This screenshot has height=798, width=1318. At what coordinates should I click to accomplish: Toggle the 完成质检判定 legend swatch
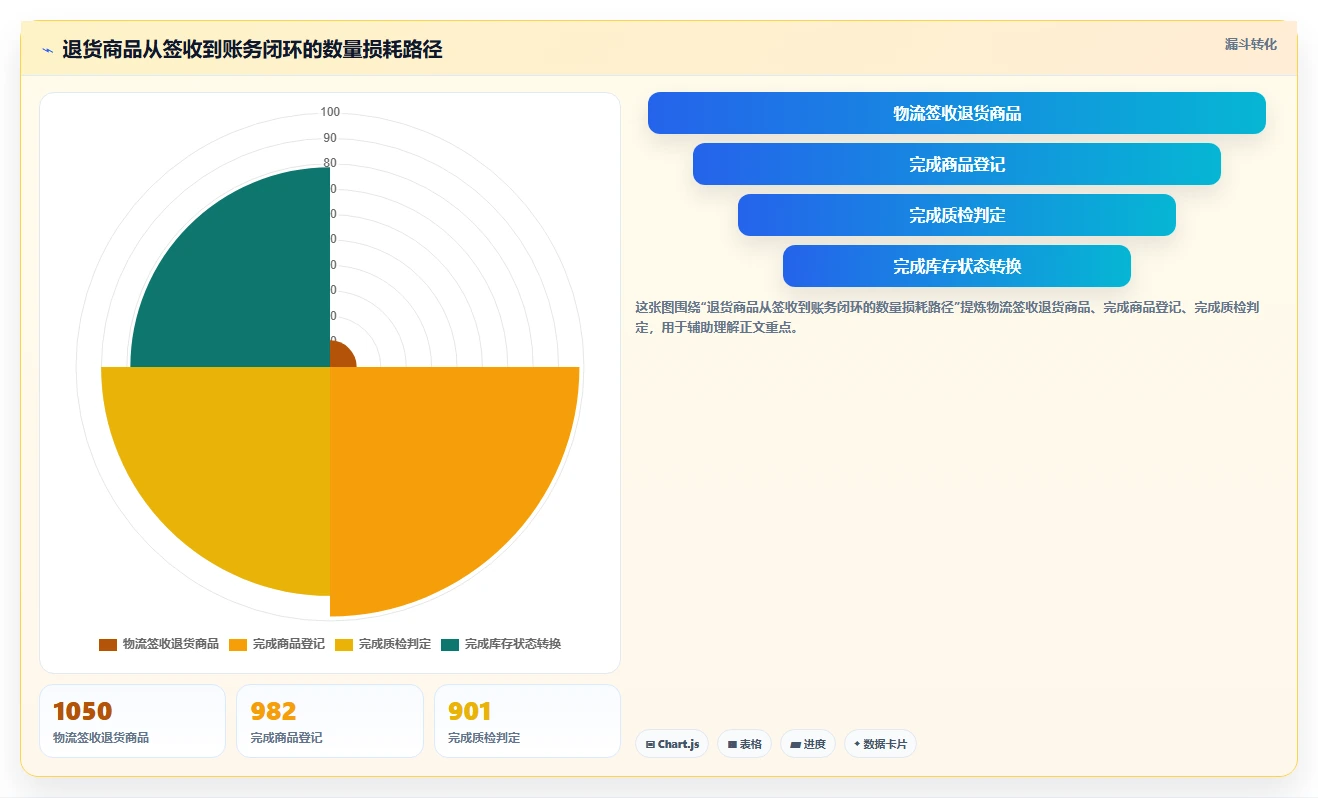pyautogui.click(x=344, y=644)
